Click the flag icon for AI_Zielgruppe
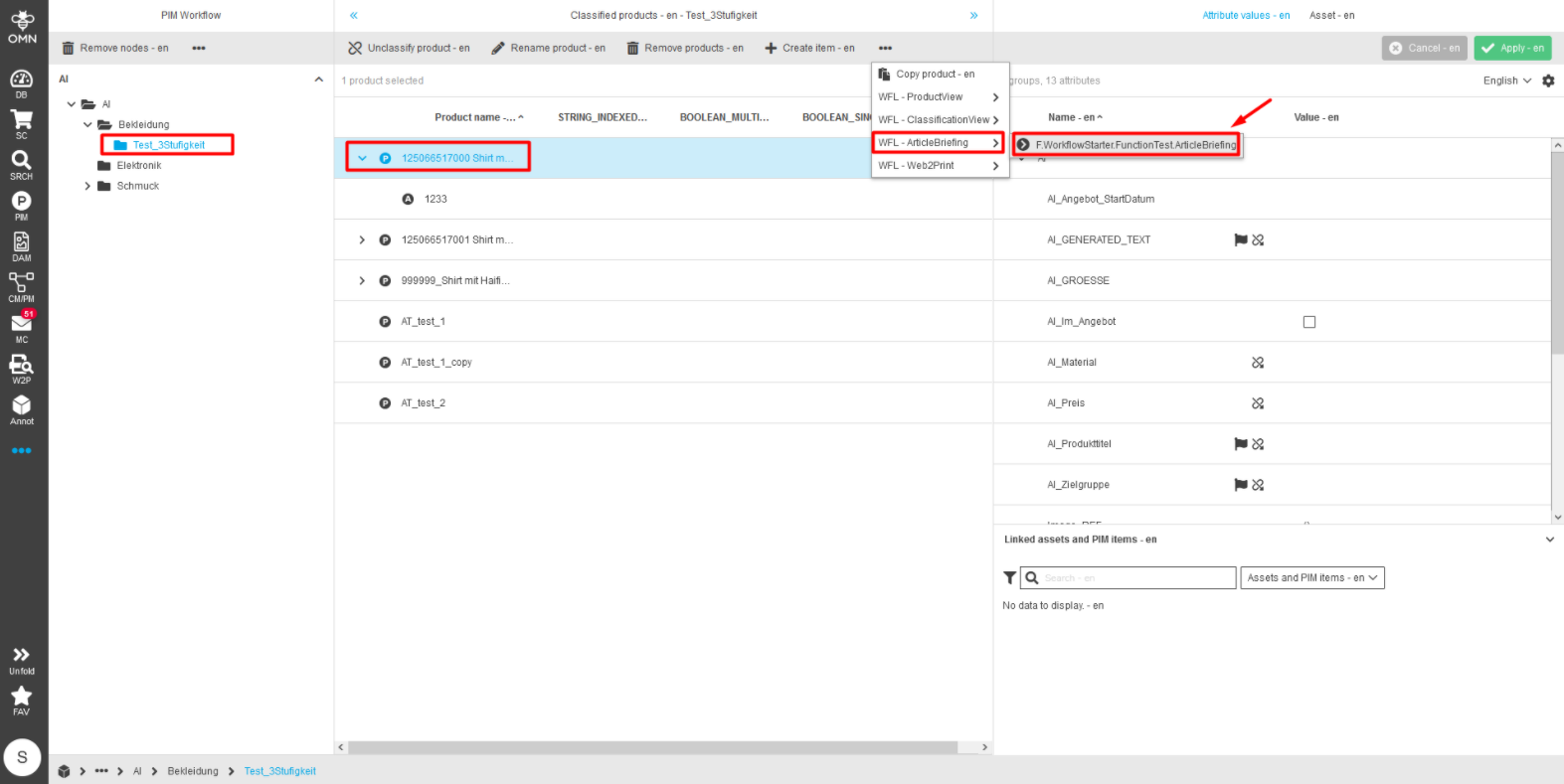This screenshot has height=784, width=1564. pyautogui.click(x=1241, y=485)
